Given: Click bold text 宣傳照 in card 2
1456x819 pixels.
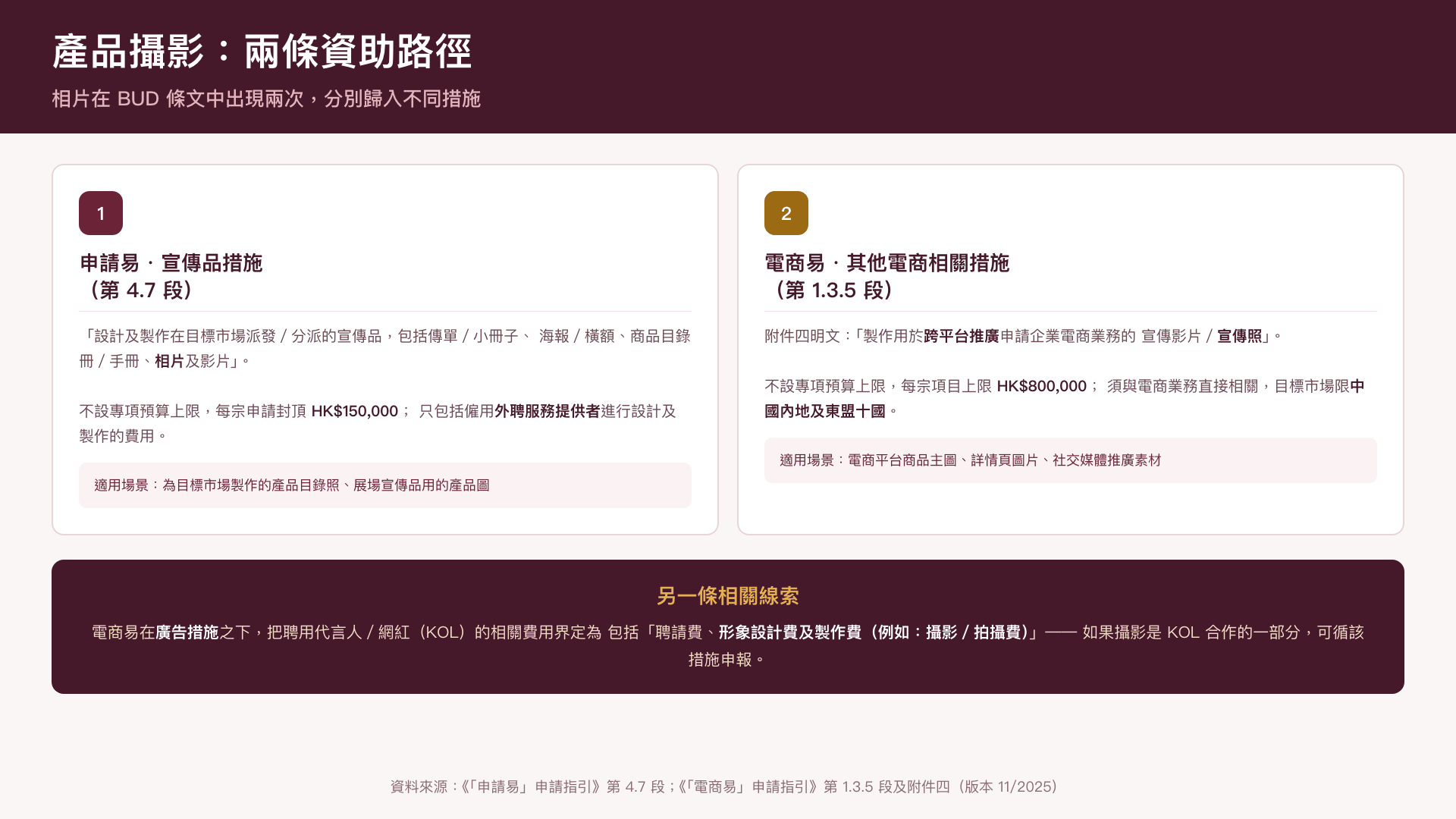Looking at the screenshot, I should pos(1240,336).
